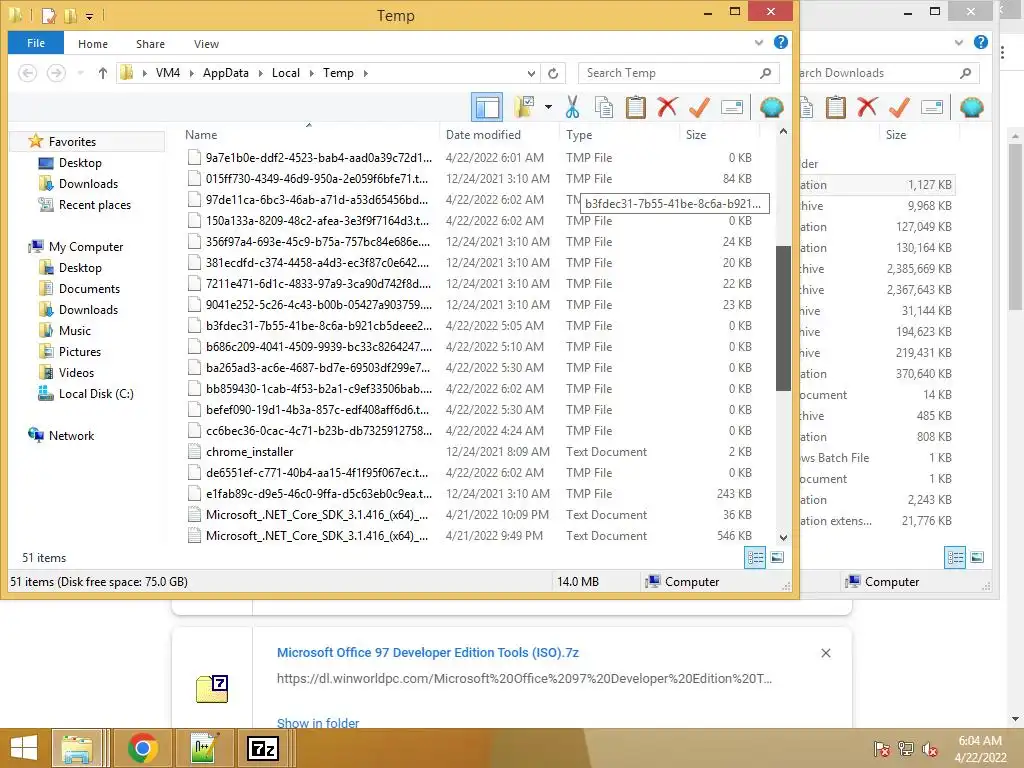Image resolution: width=1024 pixels, height=768 pixels.
Task: Open Start menu
Action: tap(24, 748)
